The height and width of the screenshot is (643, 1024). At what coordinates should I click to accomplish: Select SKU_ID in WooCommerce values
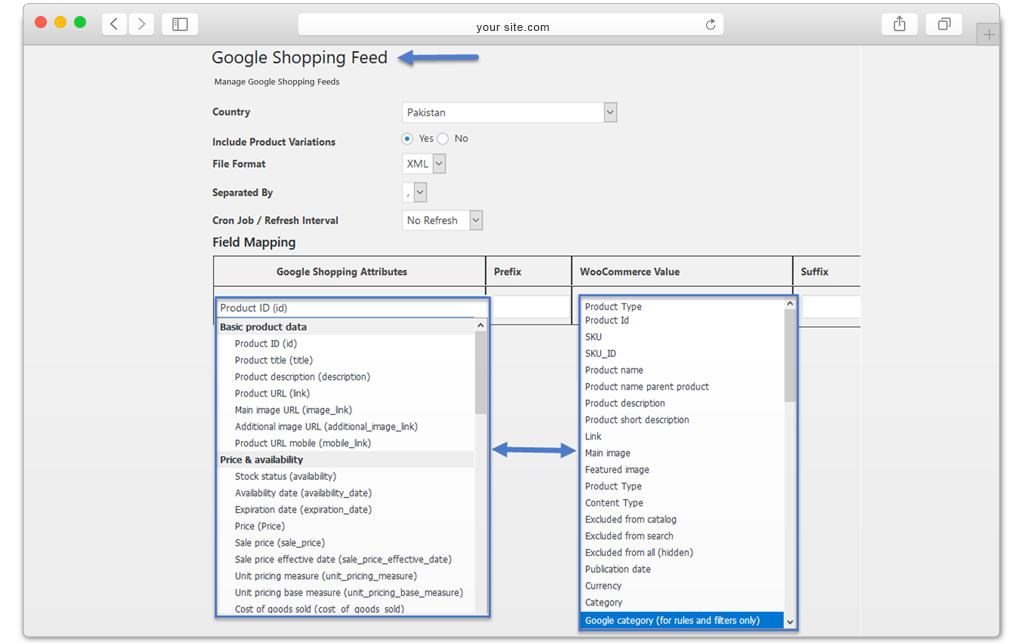click(x=600, y=354)
